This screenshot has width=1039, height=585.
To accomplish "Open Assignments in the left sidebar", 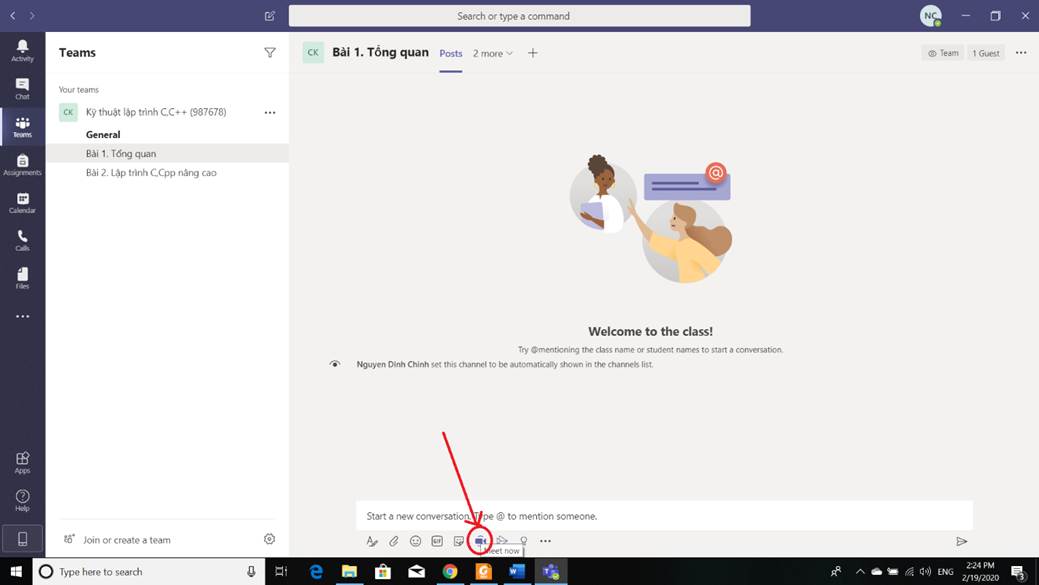I will 22,165.
